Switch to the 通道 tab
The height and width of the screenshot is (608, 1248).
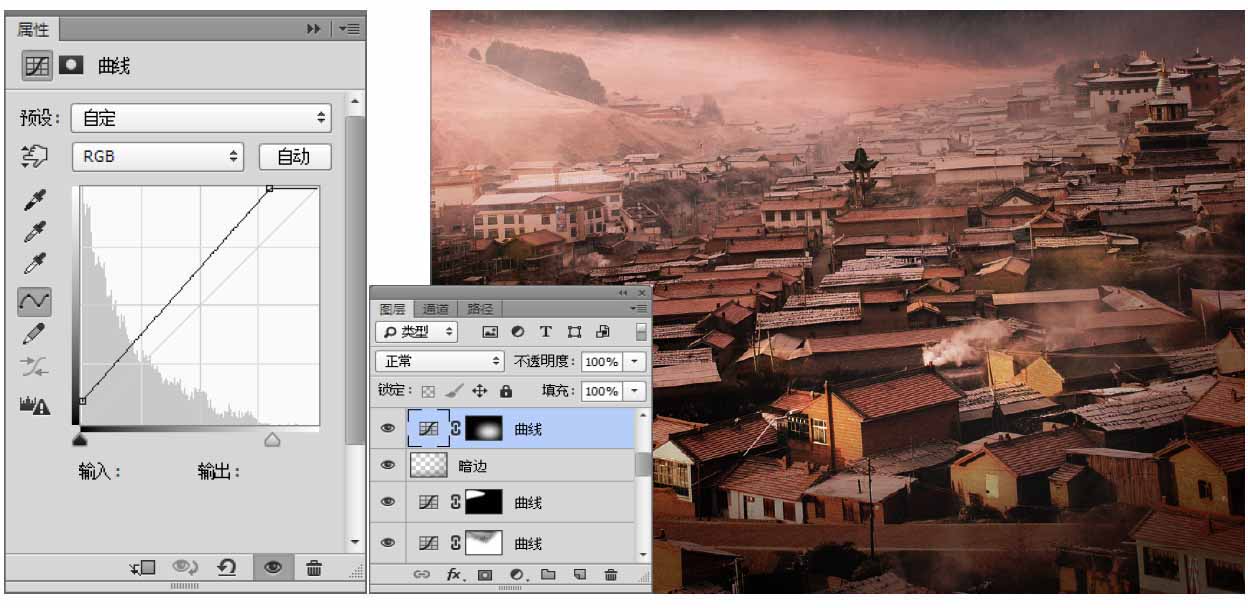[x=436, y=309]
